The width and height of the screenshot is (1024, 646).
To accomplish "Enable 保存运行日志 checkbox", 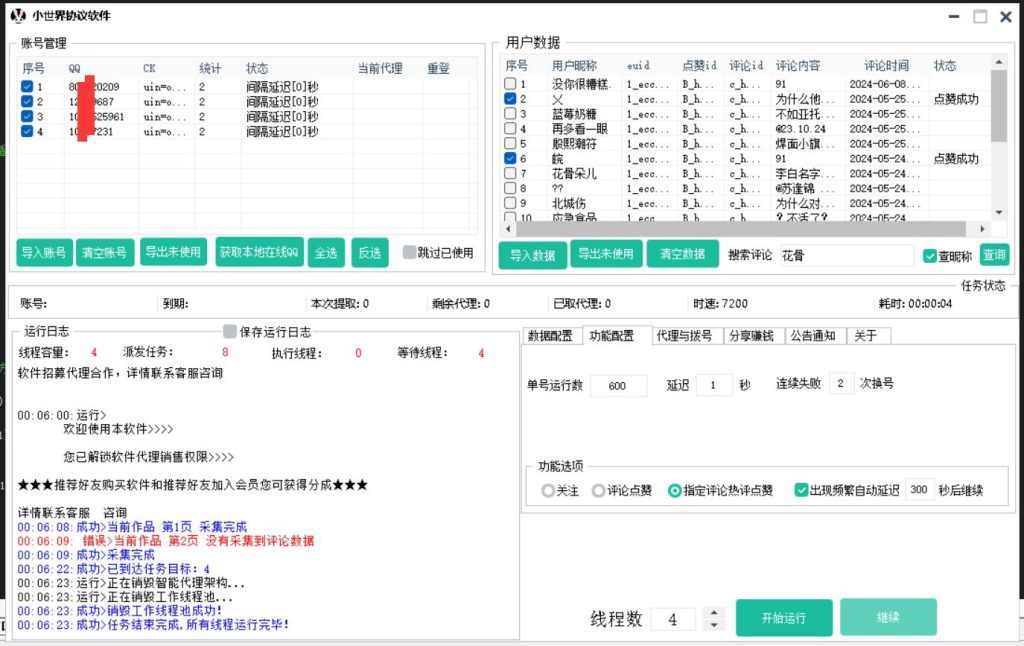I will click(230, 332).
